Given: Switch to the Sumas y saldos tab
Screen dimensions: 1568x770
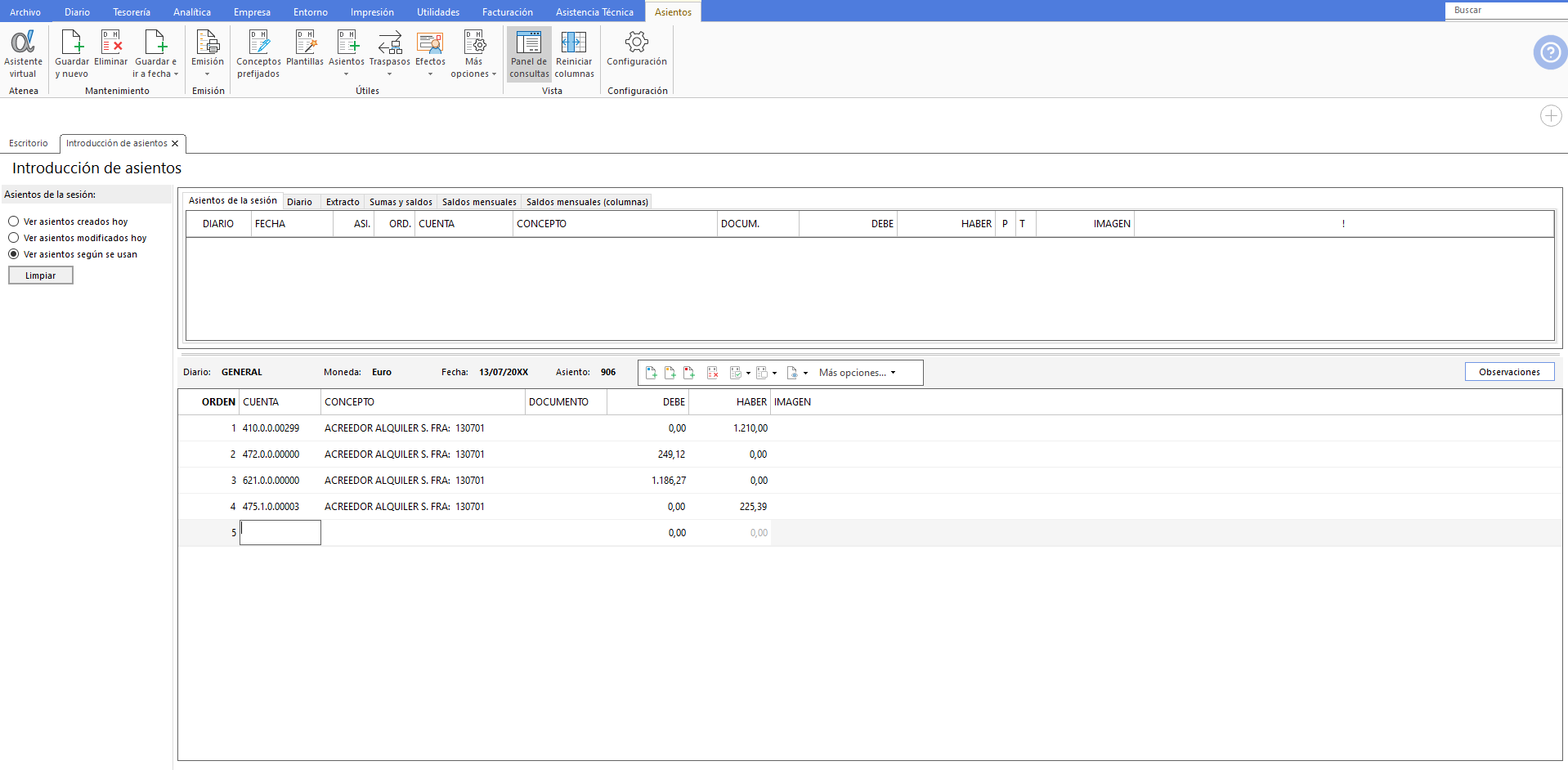Looking at the screenshot, I should [x=401, y=202].
